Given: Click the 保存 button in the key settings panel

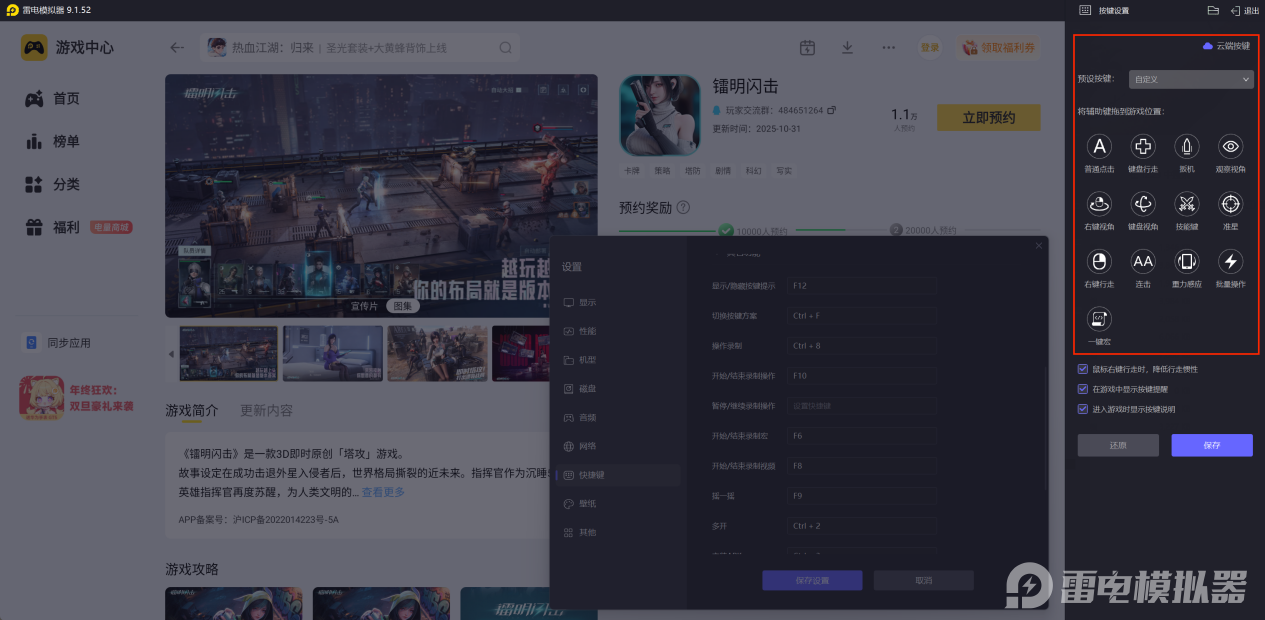Looking at the screenshot, I should pos(1212,445).
